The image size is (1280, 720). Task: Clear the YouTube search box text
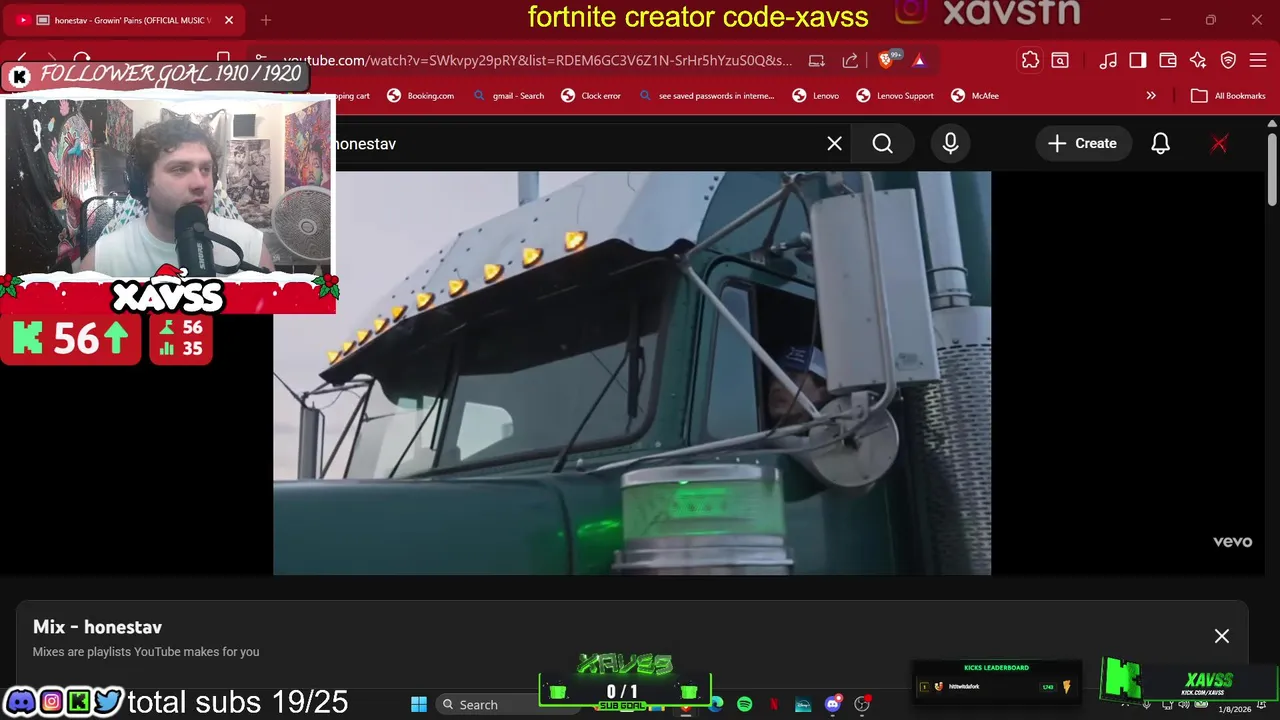pos(835,144)
